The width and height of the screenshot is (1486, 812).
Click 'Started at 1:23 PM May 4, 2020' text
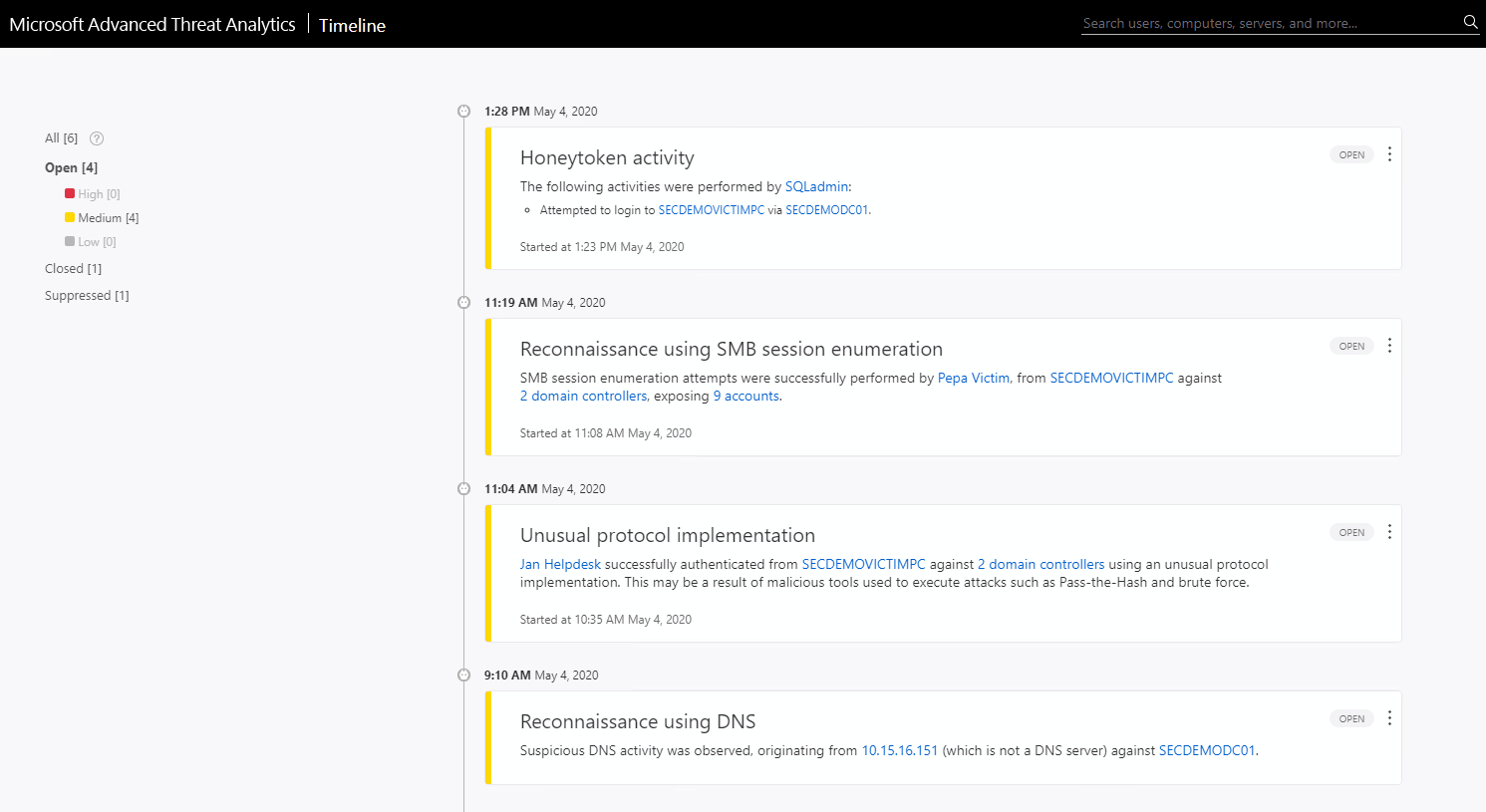pyautogui.click(x=602, y=247)
